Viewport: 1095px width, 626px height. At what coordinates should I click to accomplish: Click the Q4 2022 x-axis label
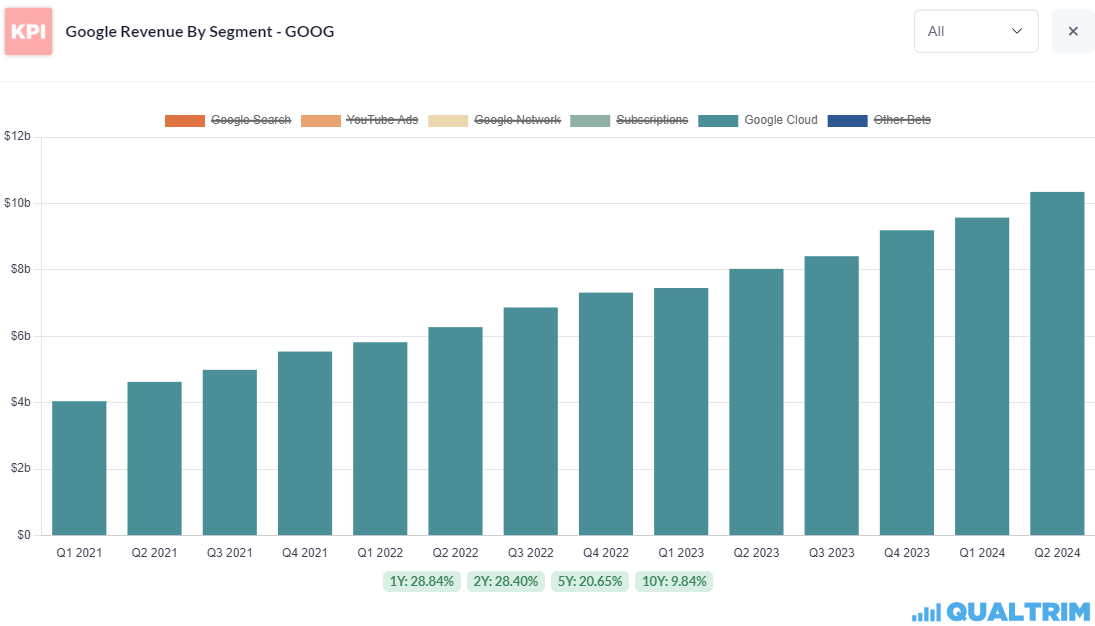[x=606, y=553]
